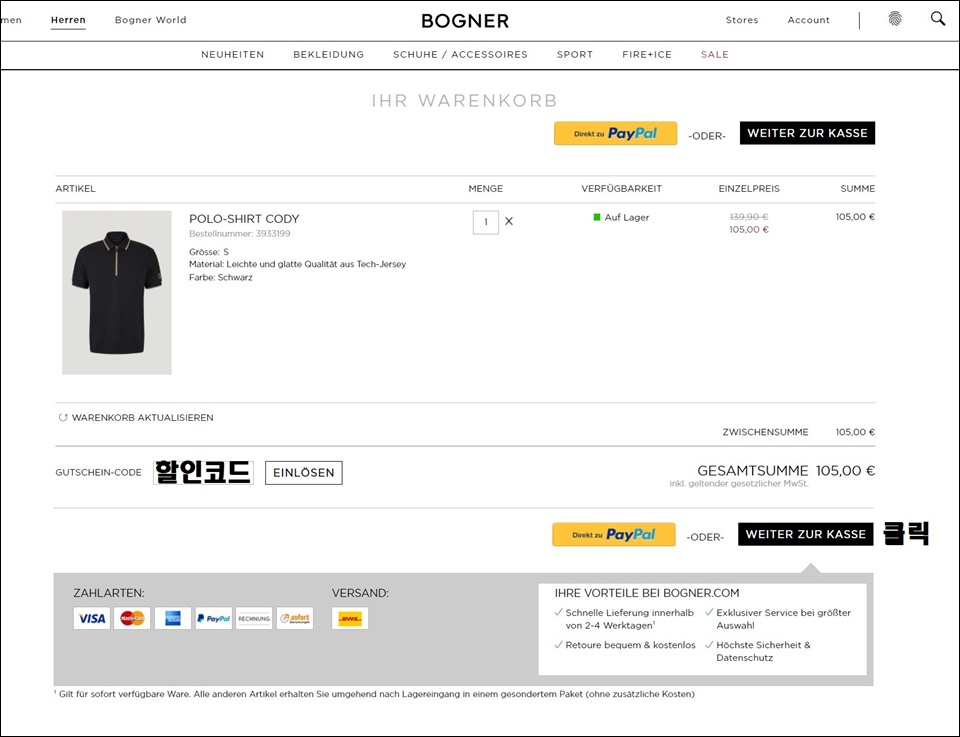Click the fingerprint icon in header

pyautogui.click(x=895, y=19)
